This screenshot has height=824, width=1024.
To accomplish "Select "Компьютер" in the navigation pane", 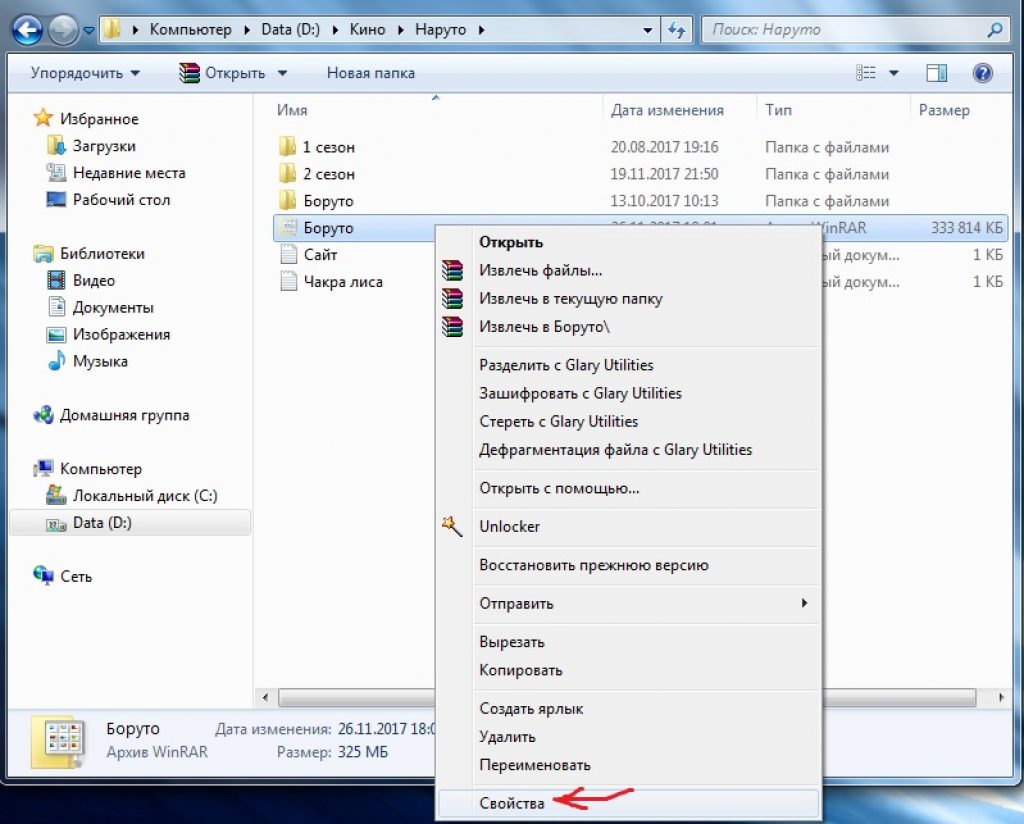I will 88,469.
